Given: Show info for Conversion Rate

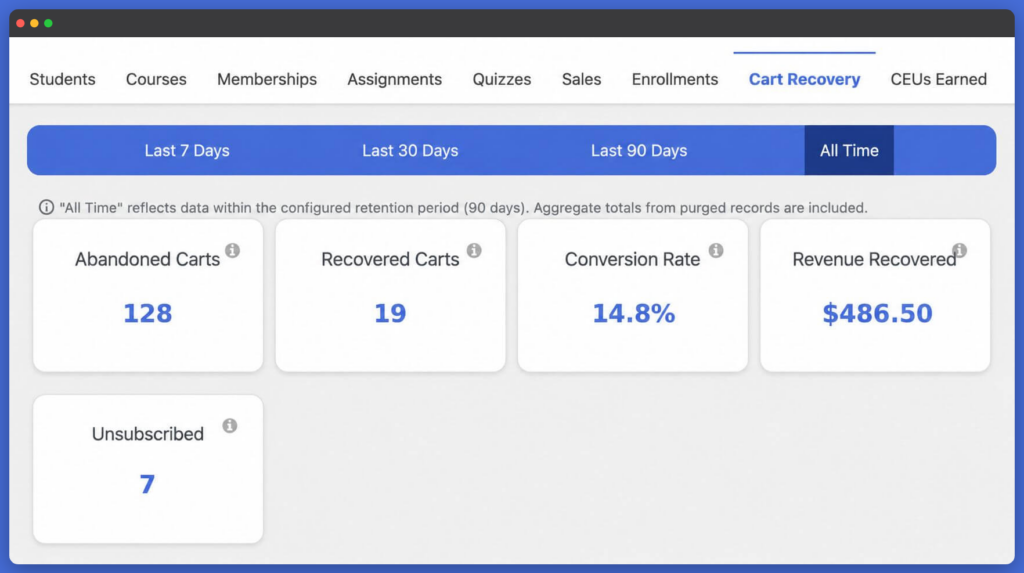Looking at the screenshot, I should pyautogui.click(x=716, y=250).
